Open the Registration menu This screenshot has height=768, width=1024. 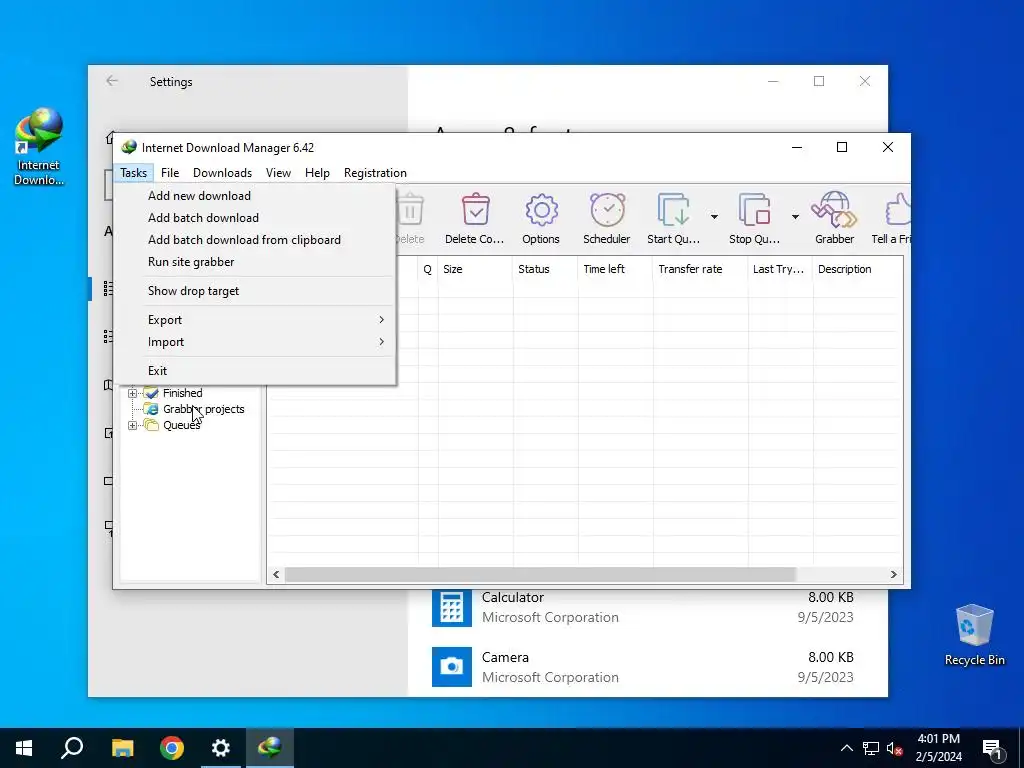point(375,173)
